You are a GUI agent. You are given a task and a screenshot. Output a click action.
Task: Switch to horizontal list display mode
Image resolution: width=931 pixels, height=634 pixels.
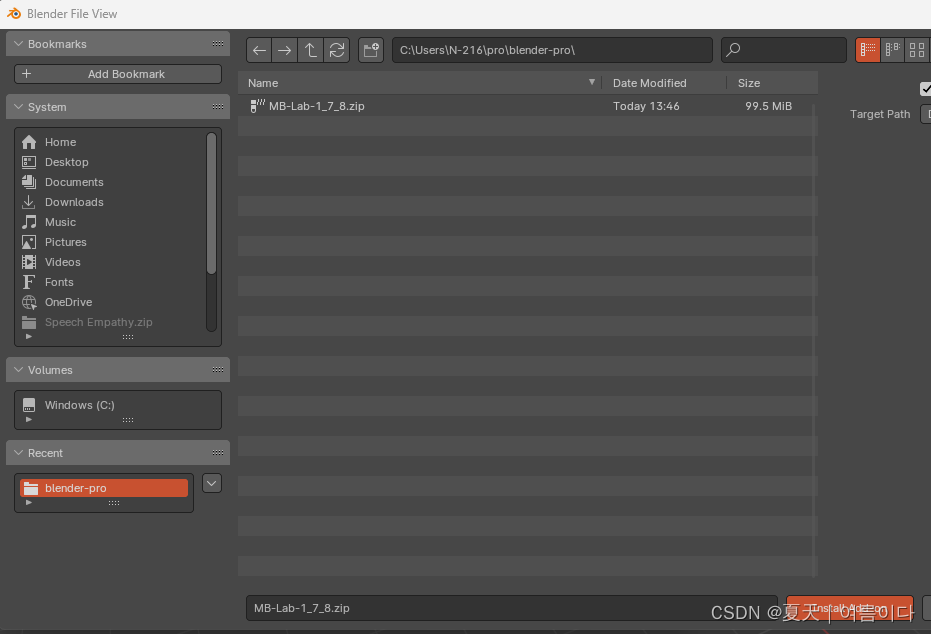pos(892,50)
